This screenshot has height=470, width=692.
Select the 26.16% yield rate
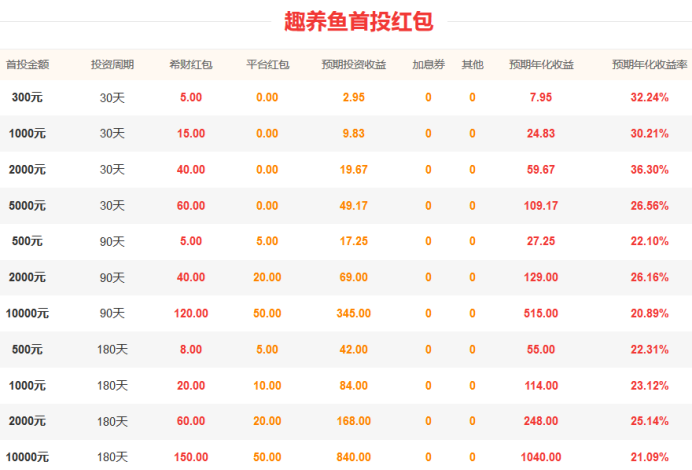650,277
